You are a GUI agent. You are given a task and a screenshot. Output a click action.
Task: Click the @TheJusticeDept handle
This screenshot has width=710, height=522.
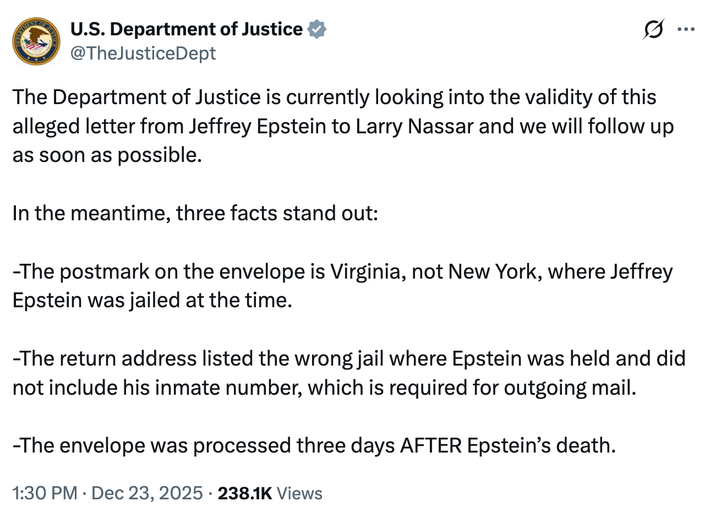(x=143, y=54)
